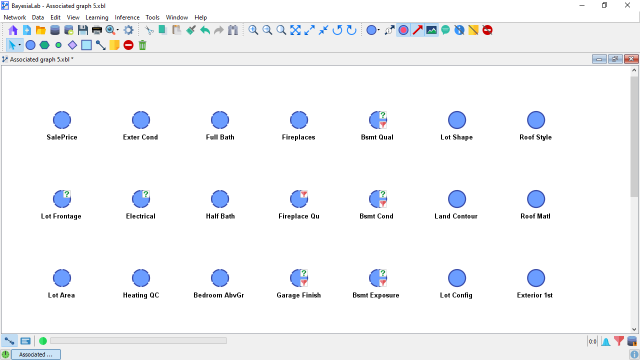Save the network with floppy icon
Screen dimensions: 640x360
pos(83,30)
